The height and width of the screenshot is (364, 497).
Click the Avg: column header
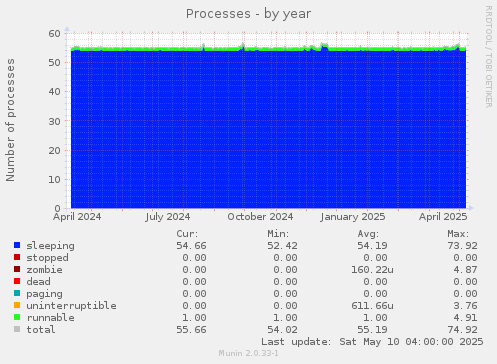(368, 234)
